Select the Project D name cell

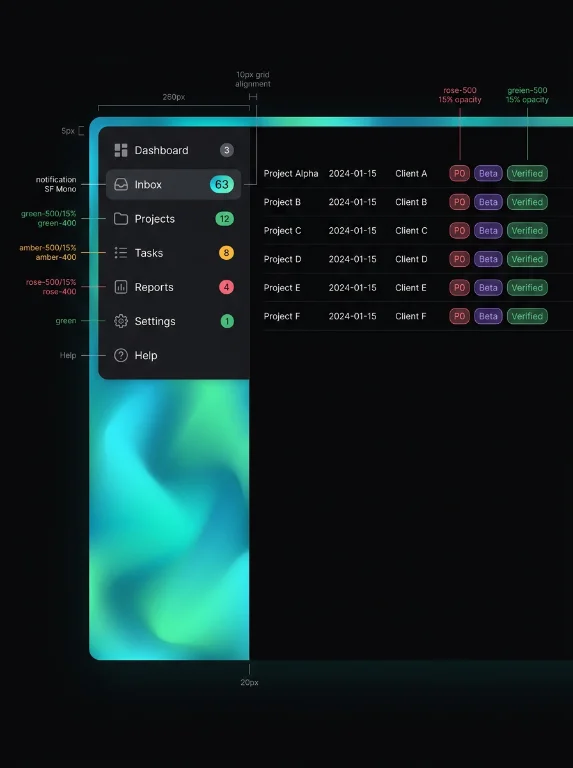coord(283,259)
